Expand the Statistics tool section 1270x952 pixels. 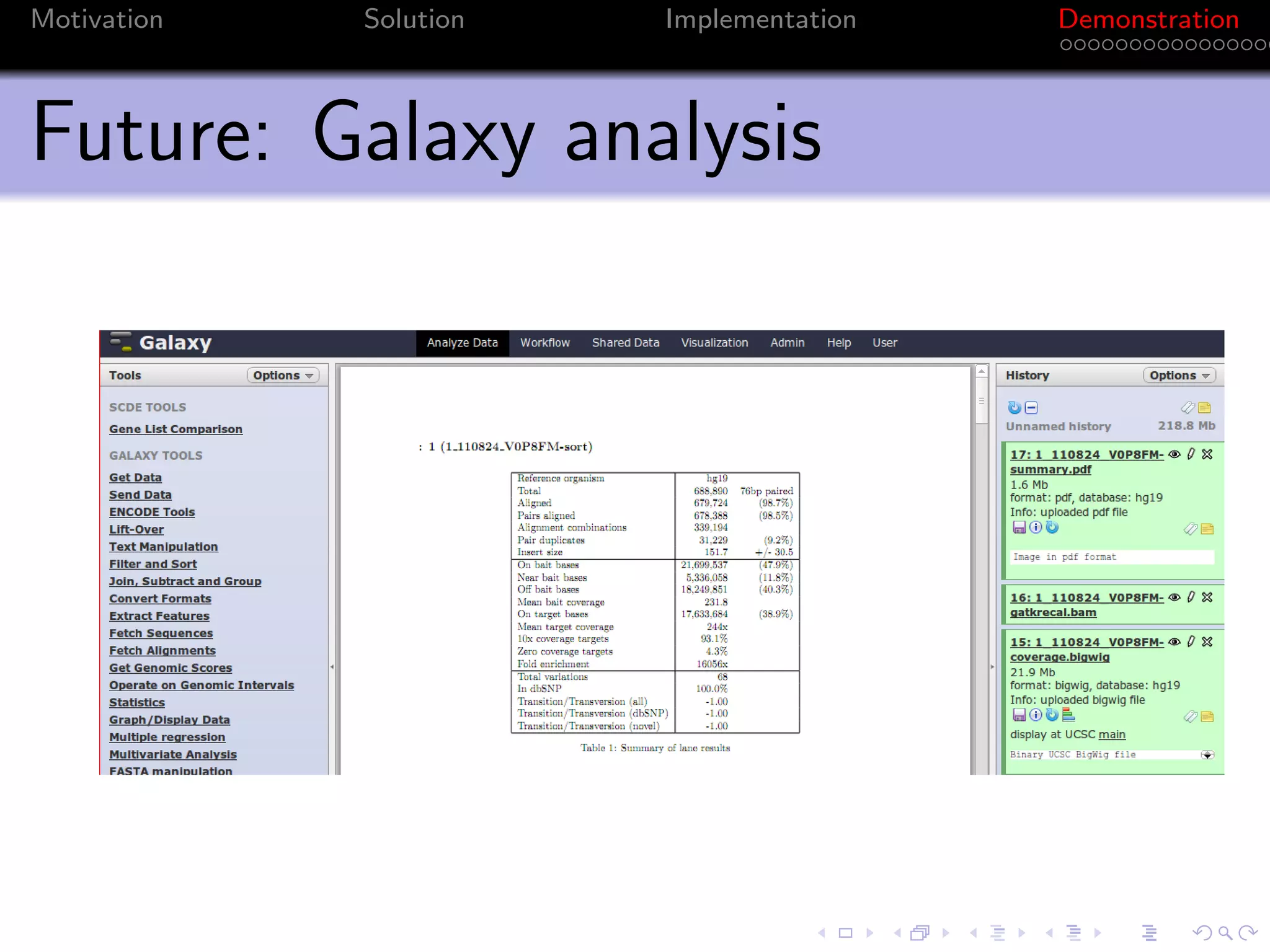click(137, 703)
